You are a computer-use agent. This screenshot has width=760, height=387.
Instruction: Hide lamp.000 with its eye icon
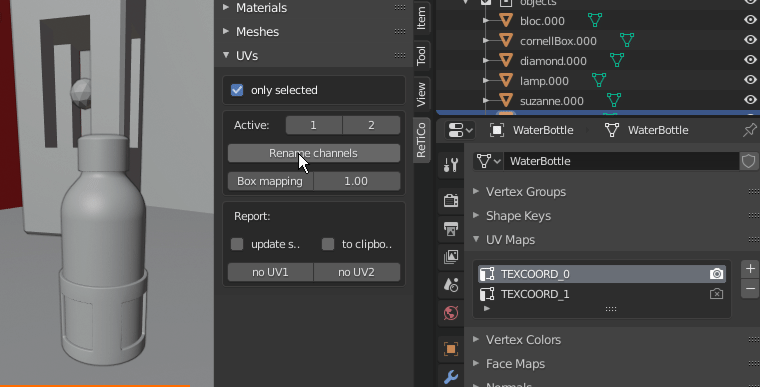coord(750,80)
